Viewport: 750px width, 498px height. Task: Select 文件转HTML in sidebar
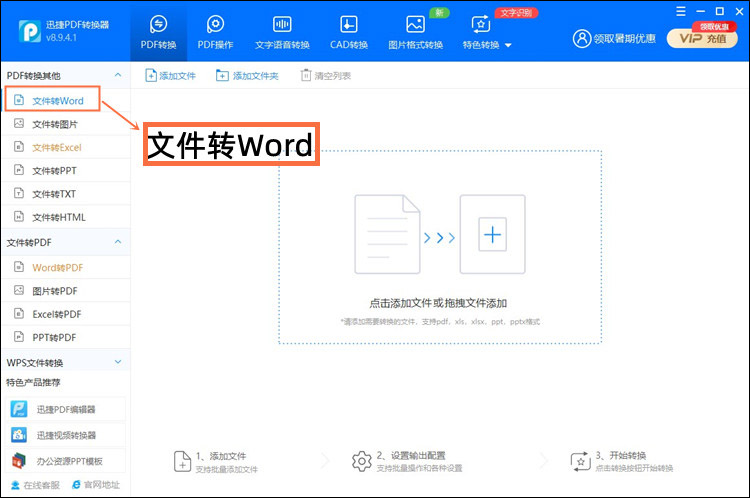66,217
